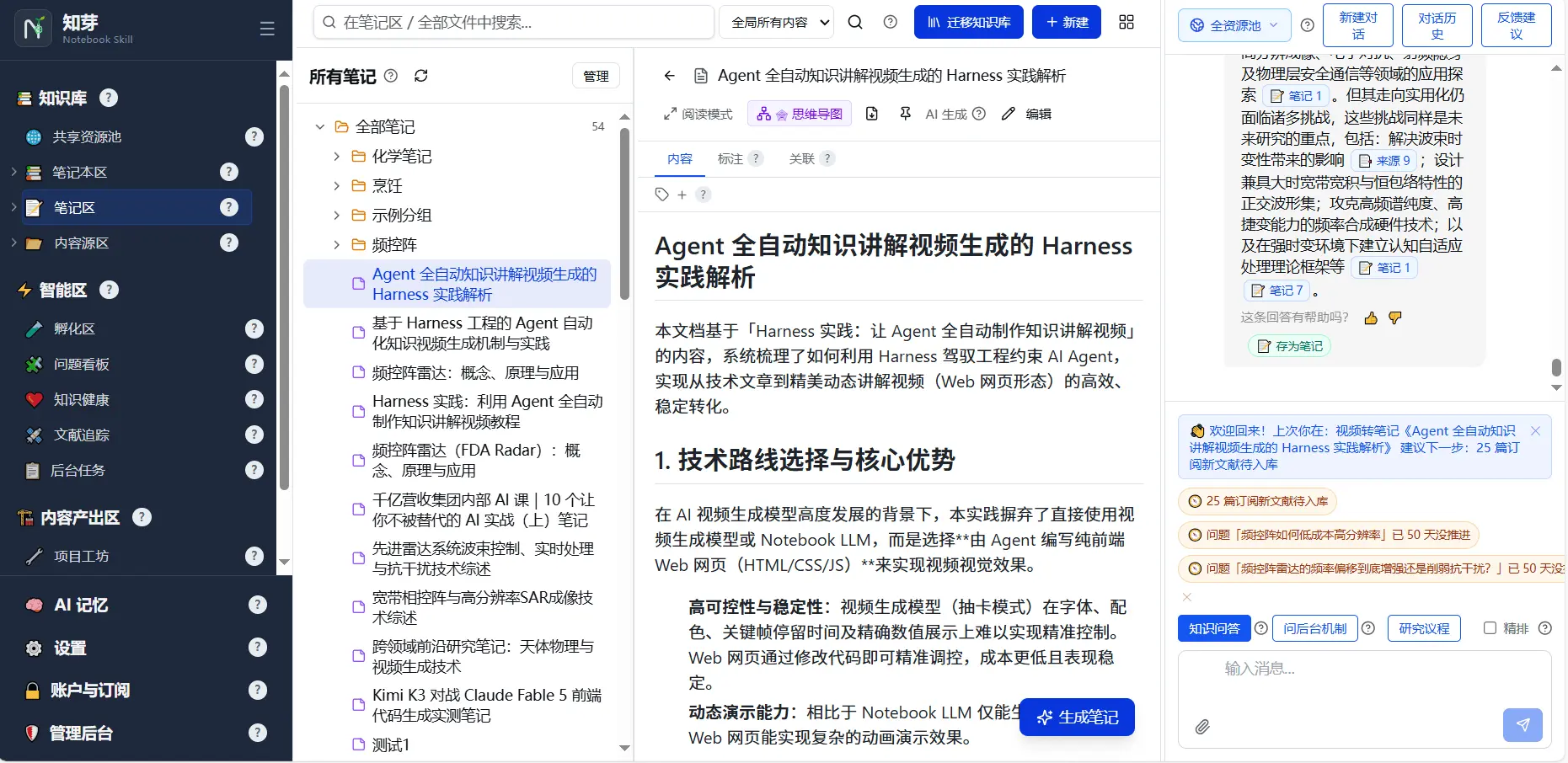Screen dimensions: 1568x763
Task: Open note 频控阵雷达：概念、原理与应用
Action: [x=475, y=372]
